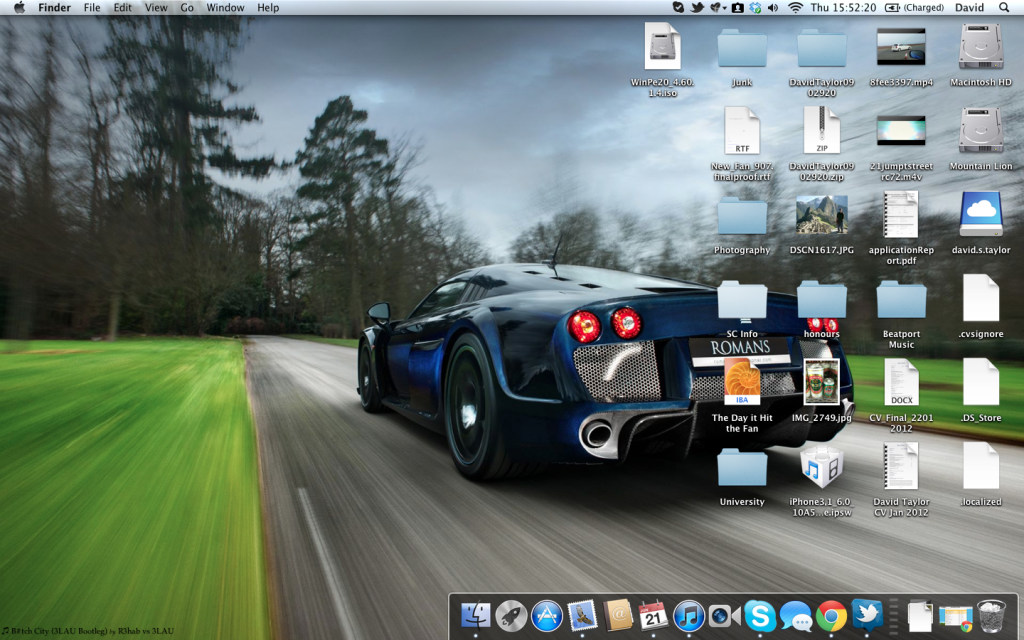The height and width of the screenshot is (640, 1024).
Task: Click the Spotlight search magnifier
Action: [x=1004, y=7]
